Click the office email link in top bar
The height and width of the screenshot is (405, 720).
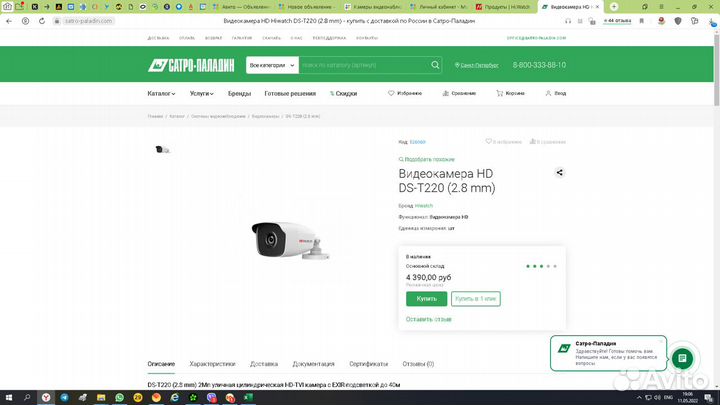pos(536,38)
